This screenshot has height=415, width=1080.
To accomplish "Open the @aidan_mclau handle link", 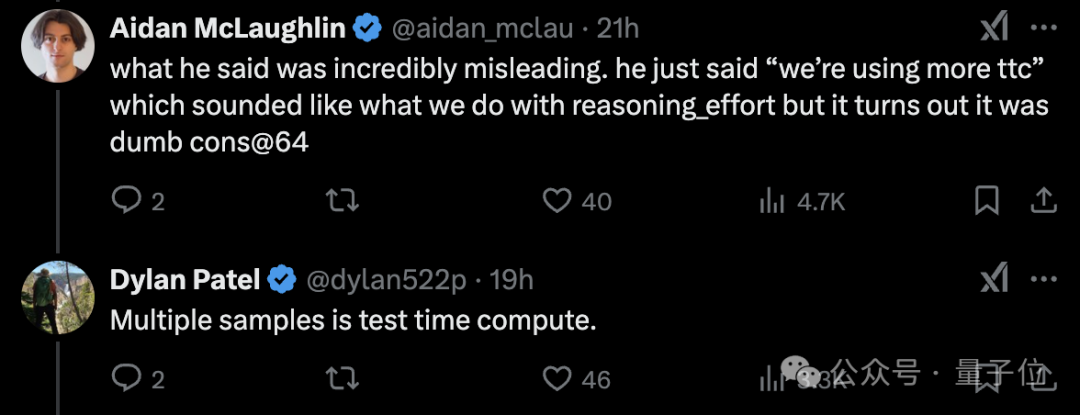I will [x=483, y=28].
